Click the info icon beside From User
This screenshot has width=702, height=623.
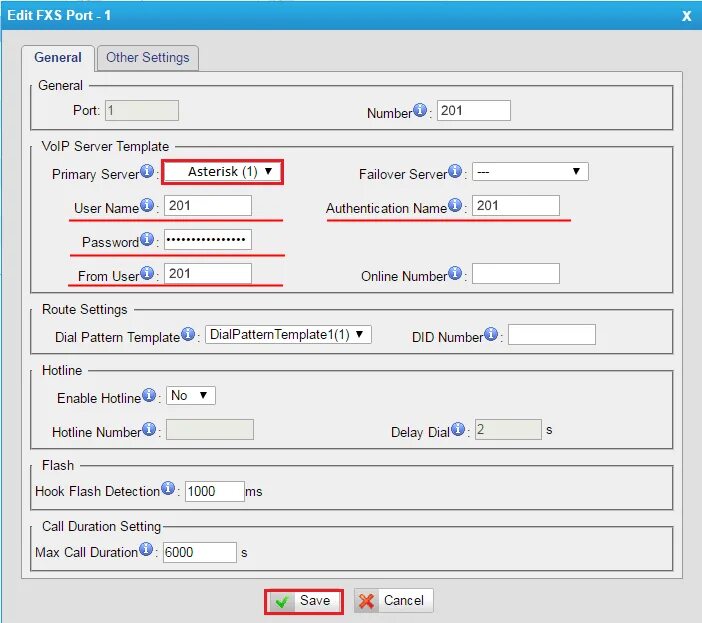pyautogui.click(x=147, y=273)
